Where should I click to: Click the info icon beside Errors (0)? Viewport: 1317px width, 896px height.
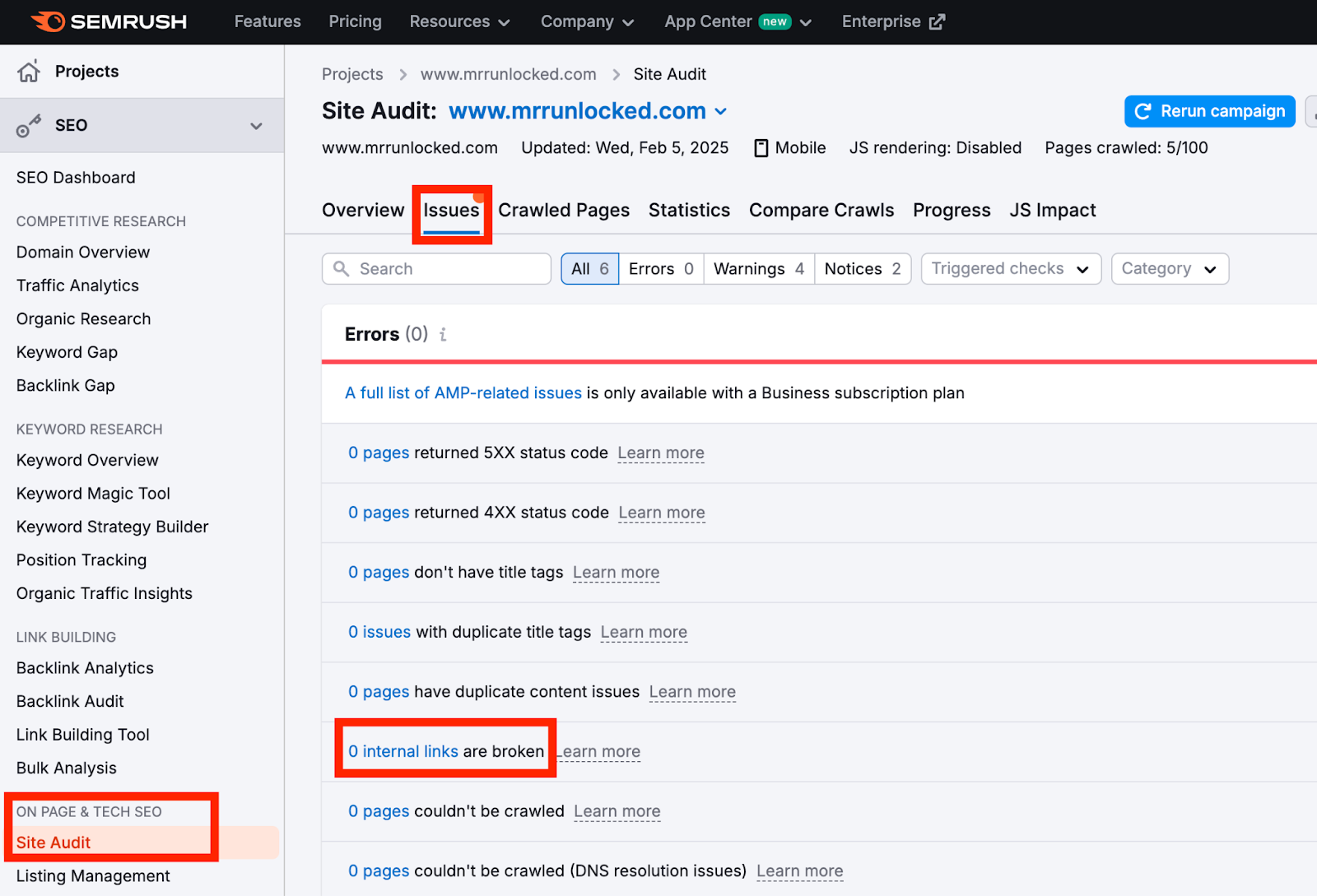[x=443, y=334]
